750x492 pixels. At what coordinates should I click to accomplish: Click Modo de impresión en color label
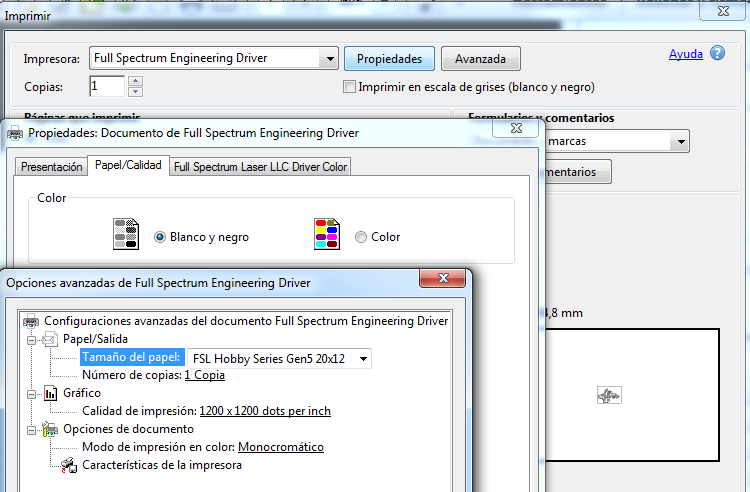tap(159, 447)
